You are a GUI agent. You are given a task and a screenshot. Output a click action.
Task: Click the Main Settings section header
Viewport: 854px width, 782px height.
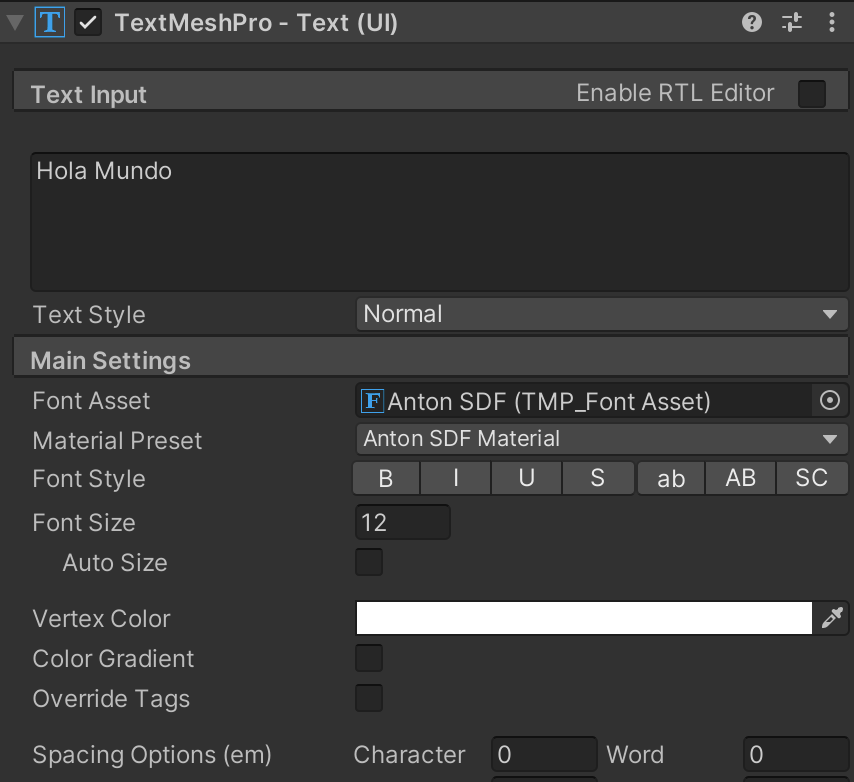coord(110,361)
